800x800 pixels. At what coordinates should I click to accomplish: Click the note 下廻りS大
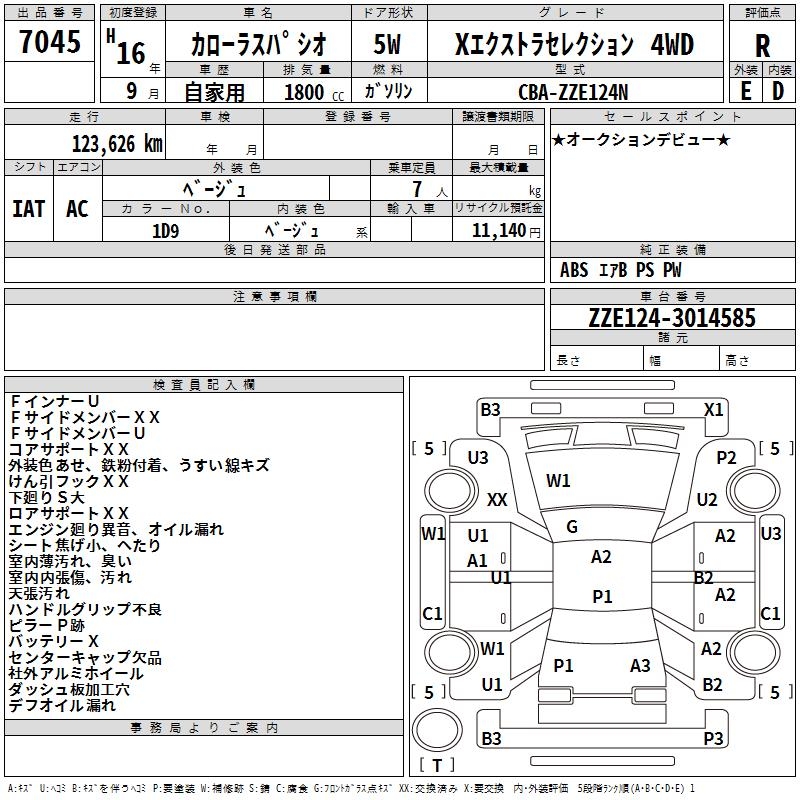(46, 497)
